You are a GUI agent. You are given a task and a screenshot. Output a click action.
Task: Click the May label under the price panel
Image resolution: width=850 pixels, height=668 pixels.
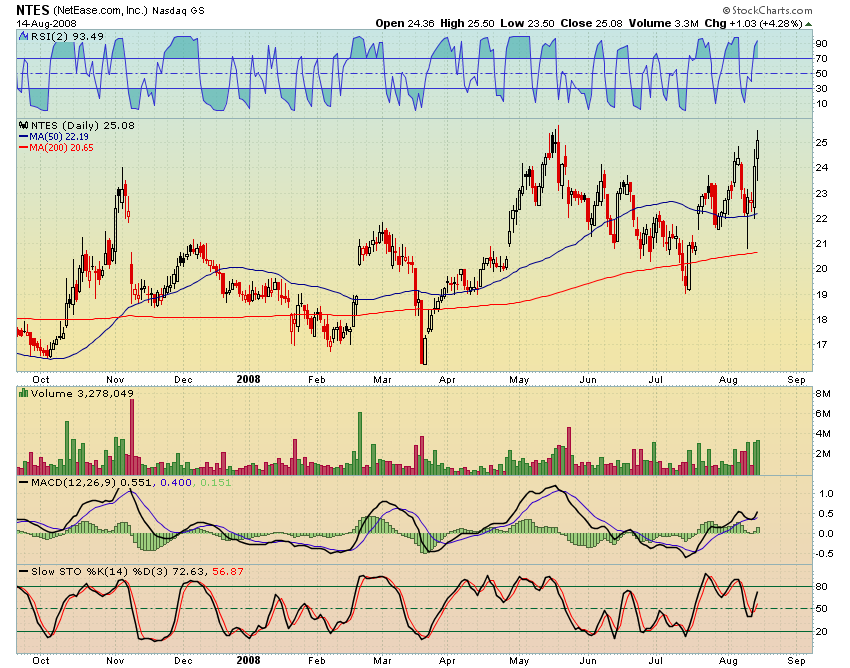click(x=519, y=380)
